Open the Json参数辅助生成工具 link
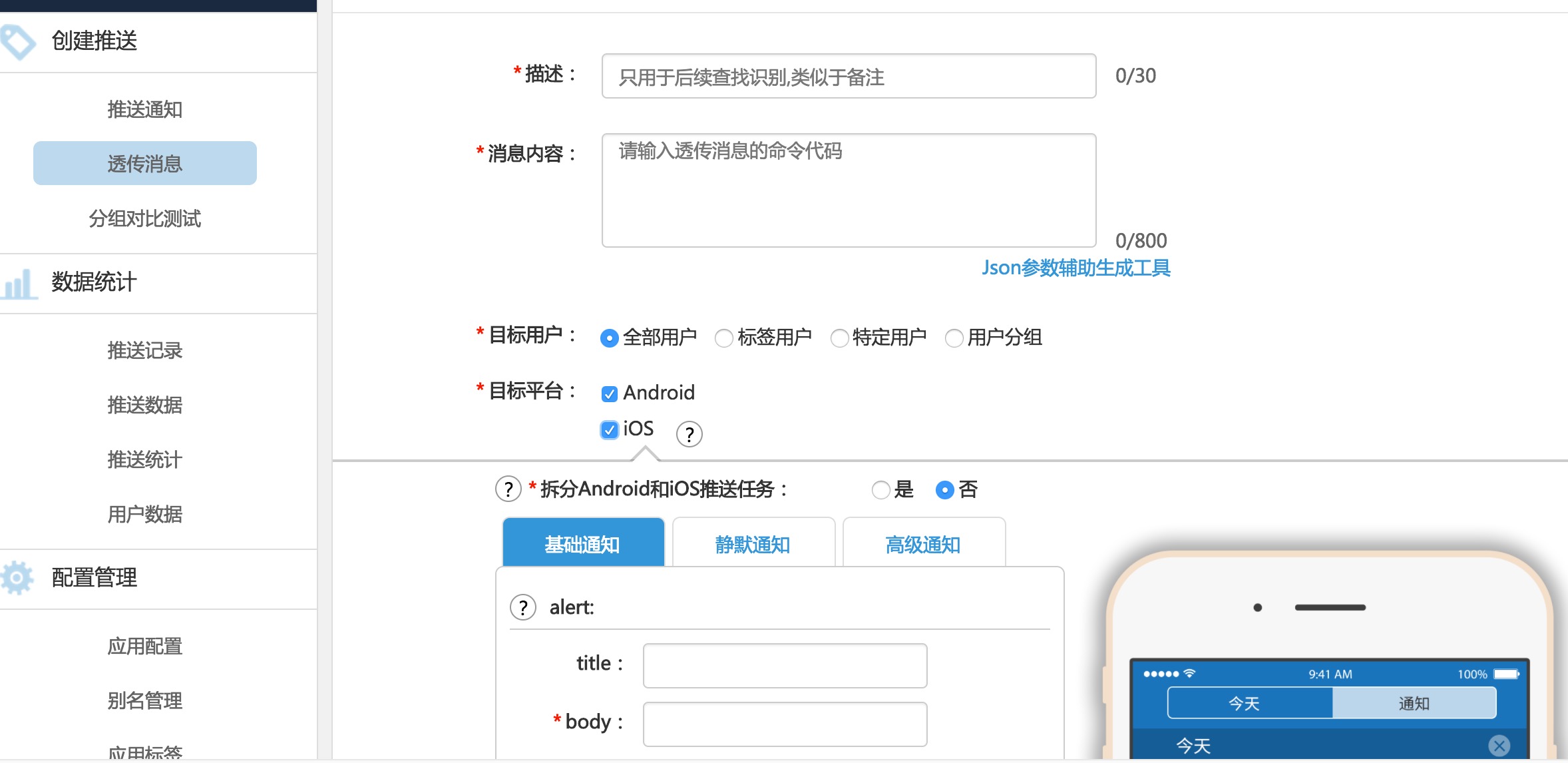 (x=1076, y=268)
